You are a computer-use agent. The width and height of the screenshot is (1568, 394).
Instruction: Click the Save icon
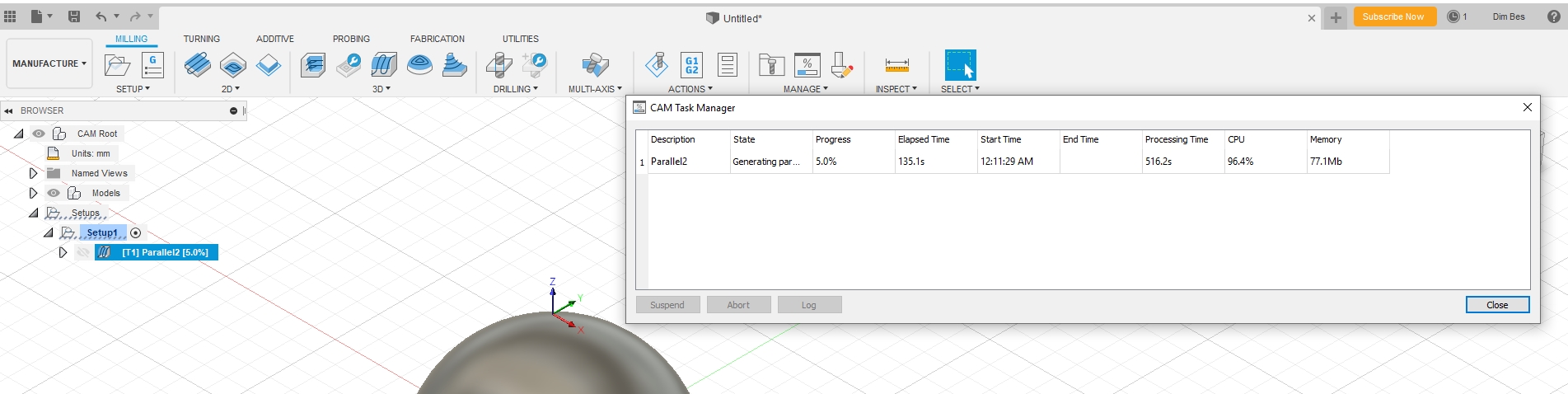pyautogui.click(x=74, y=16)
